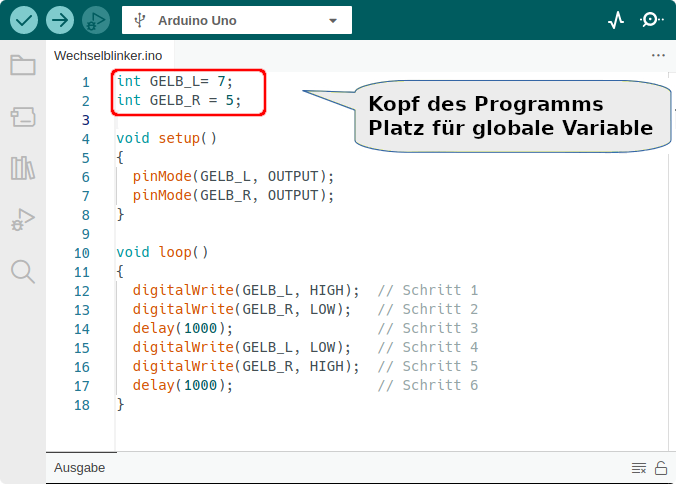The height and width of the screenshot is (484, 676).
Task: Start the debugger with the play-bug icon
Action: [95, 19]
